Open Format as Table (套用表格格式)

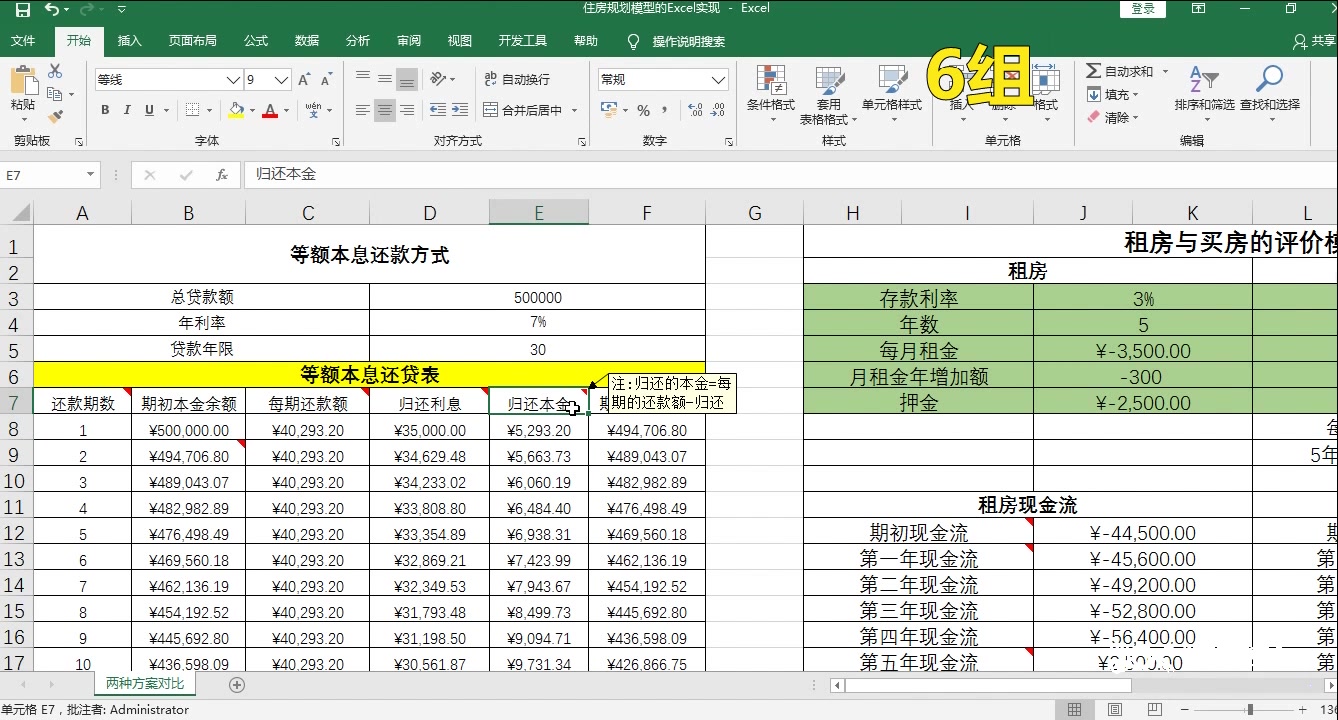pos(828,94)
